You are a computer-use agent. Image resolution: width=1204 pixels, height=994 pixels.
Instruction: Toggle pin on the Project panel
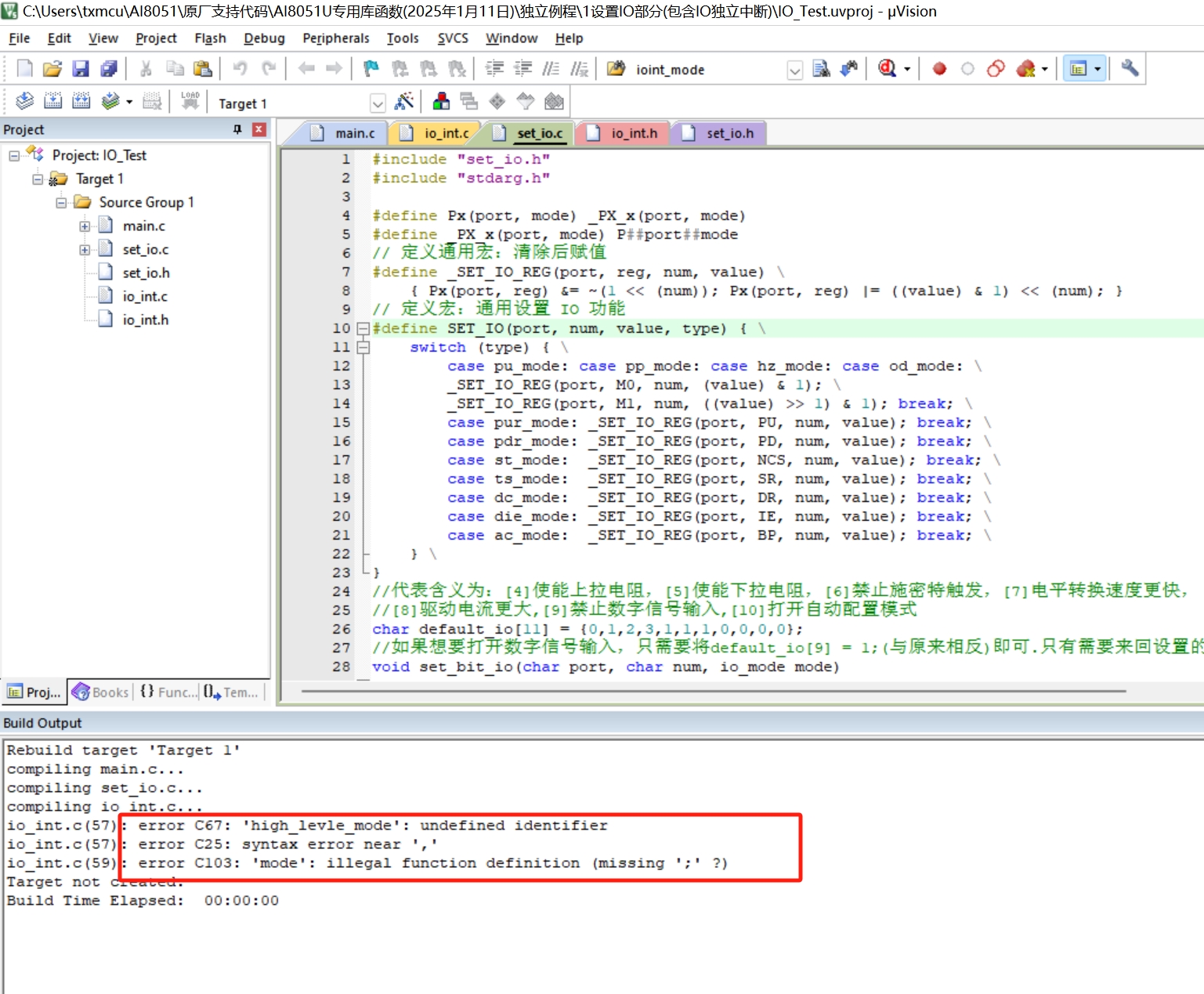coord(237,129)
